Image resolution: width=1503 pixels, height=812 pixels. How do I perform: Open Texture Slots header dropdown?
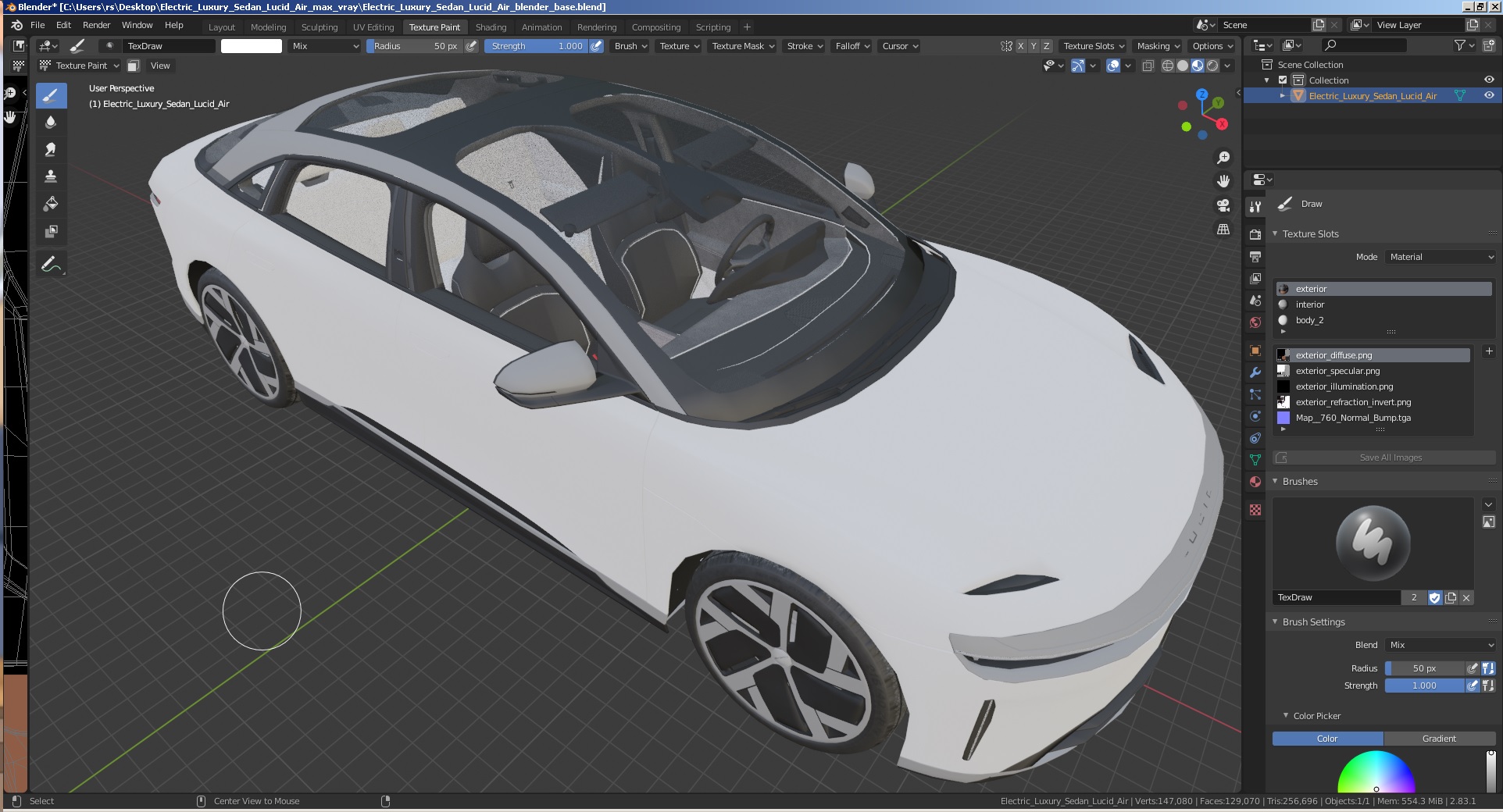coord(1094,46)
